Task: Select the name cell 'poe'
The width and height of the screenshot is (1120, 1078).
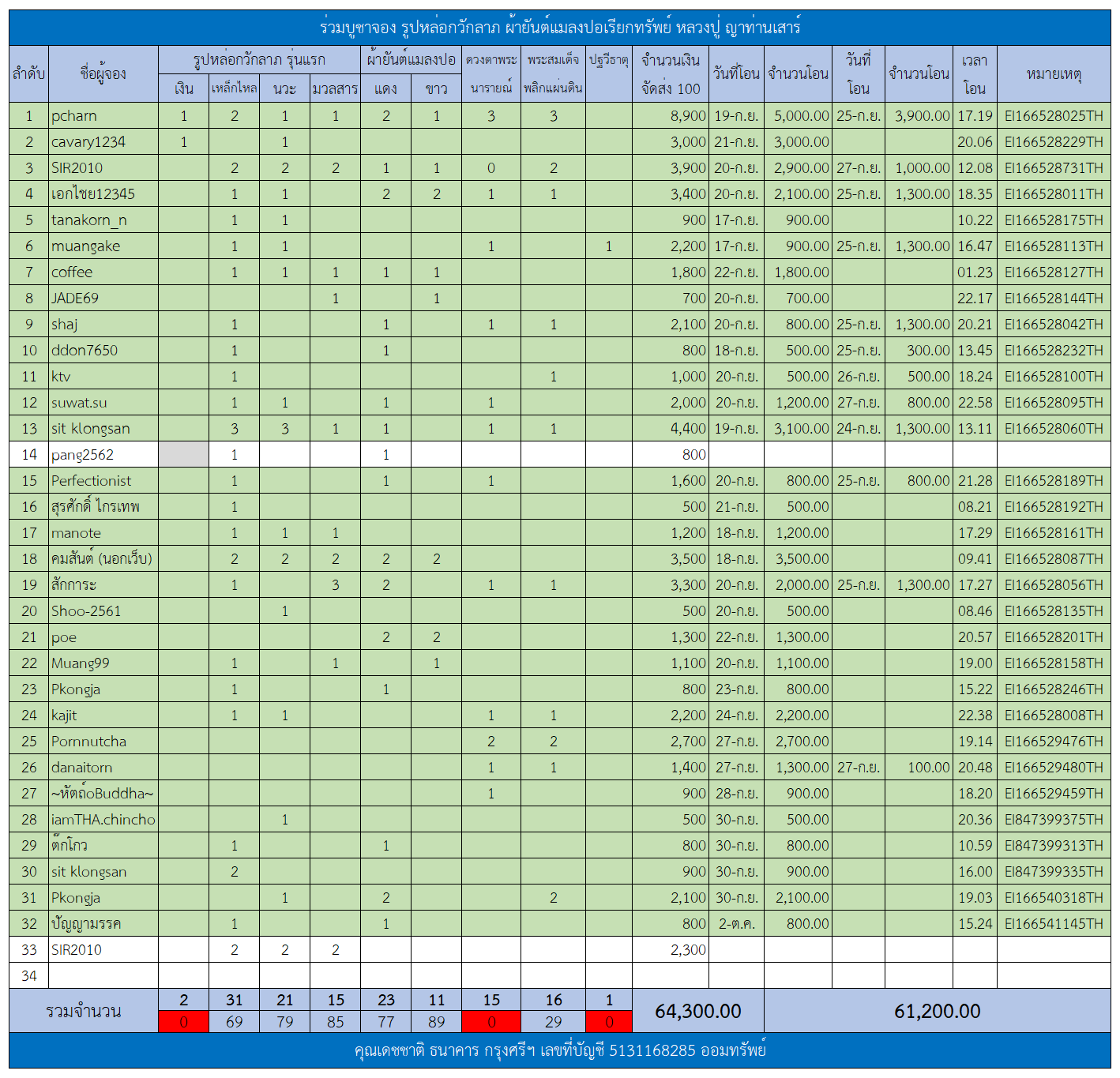Action: click(x=103, y=637)
